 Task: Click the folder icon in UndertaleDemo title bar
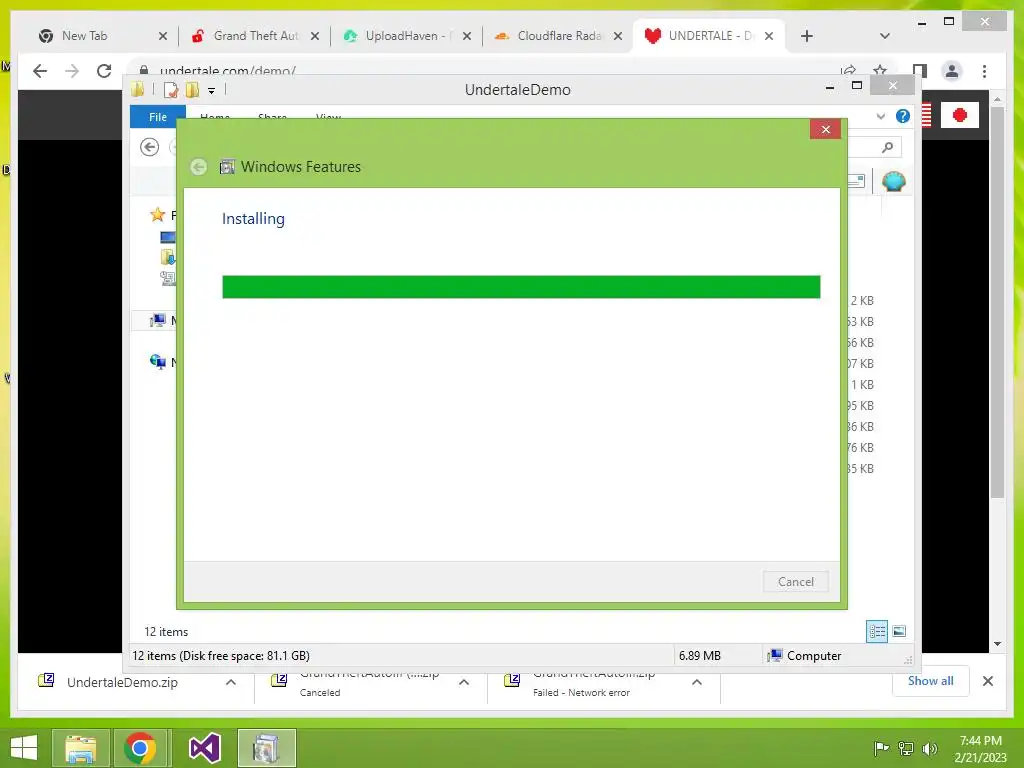[x=138, y=89]
